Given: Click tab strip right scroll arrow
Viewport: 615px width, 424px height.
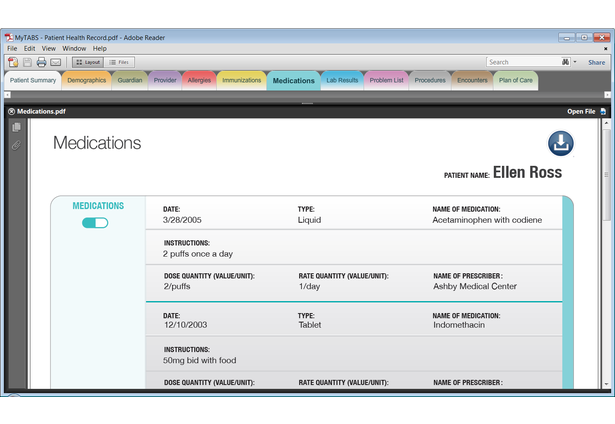Looking at the screenshot, I should pyautogui.click(x=607, y=95).
